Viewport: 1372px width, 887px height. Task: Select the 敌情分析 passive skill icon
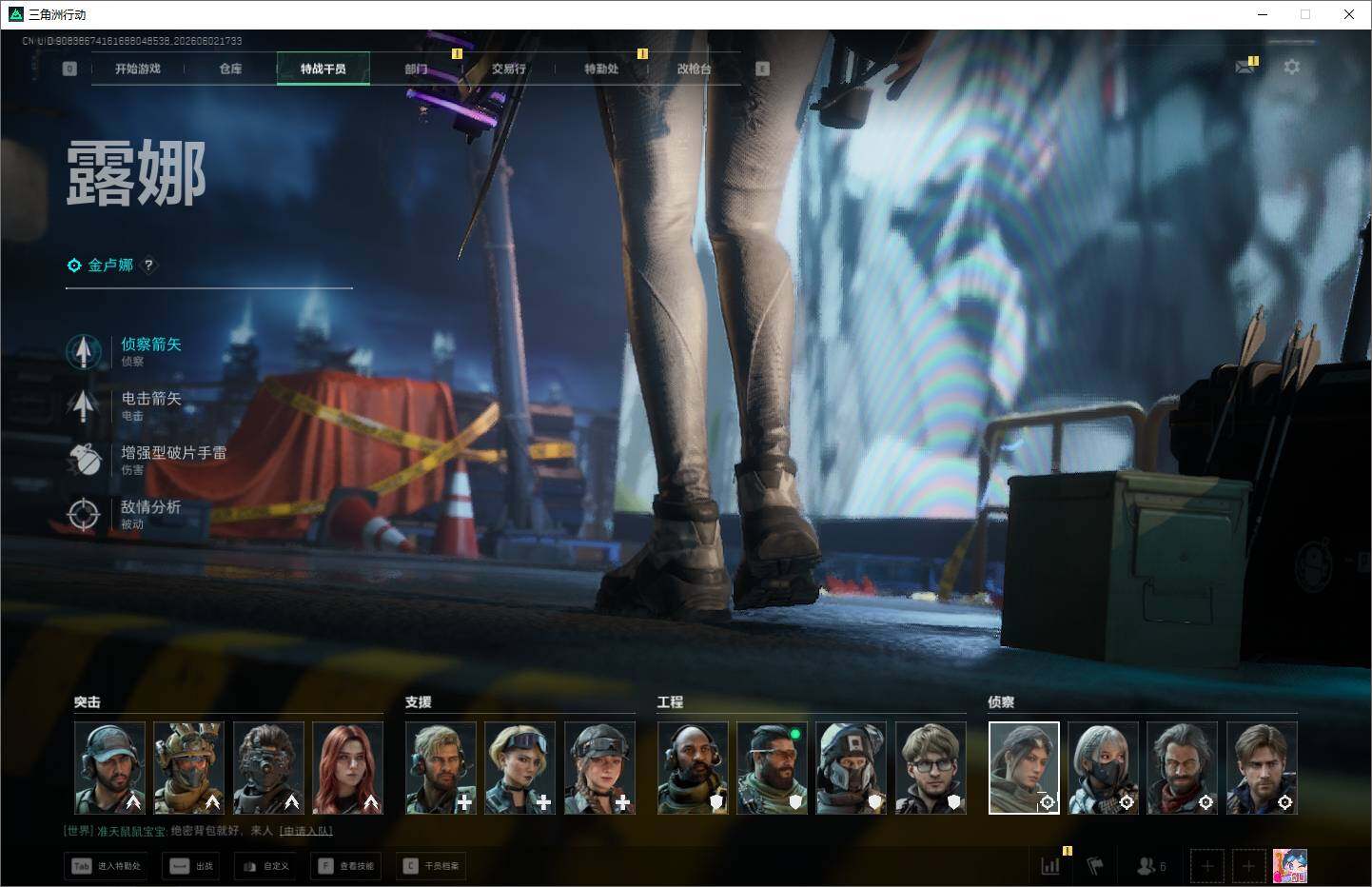coord(84,514)
